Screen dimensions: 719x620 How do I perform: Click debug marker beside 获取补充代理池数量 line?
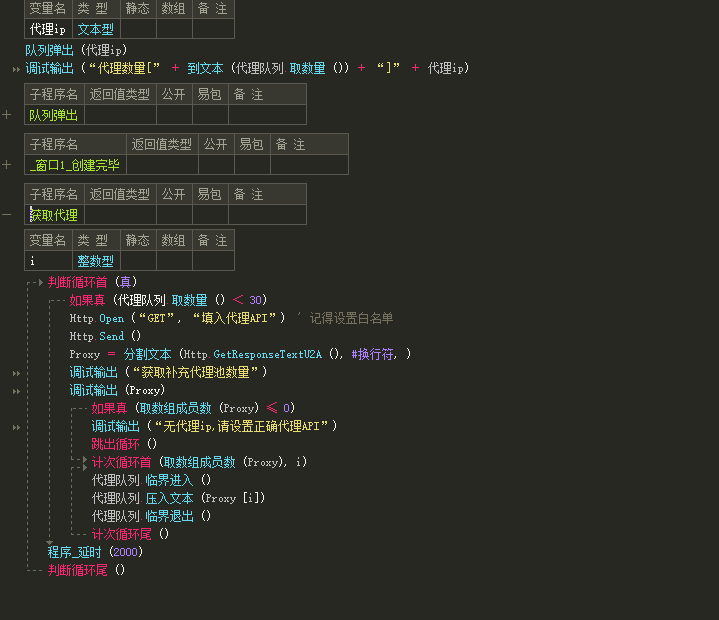click(17, 373)
